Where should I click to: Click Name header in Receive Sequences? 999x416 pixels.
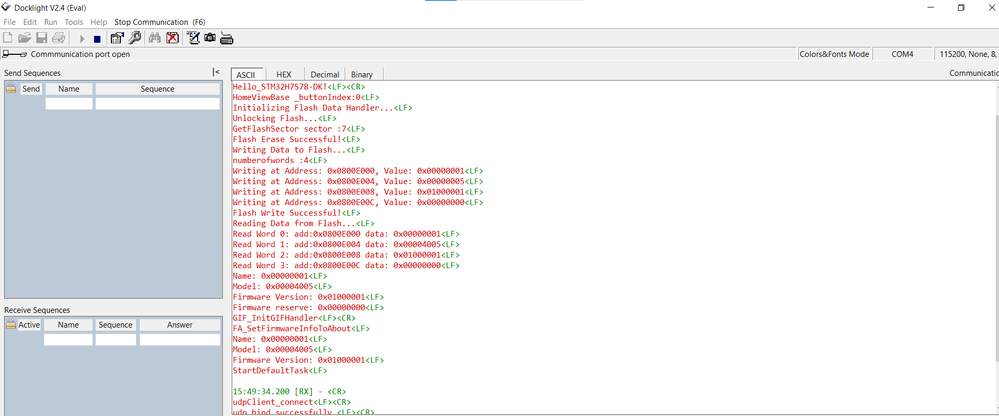point(68,325)
